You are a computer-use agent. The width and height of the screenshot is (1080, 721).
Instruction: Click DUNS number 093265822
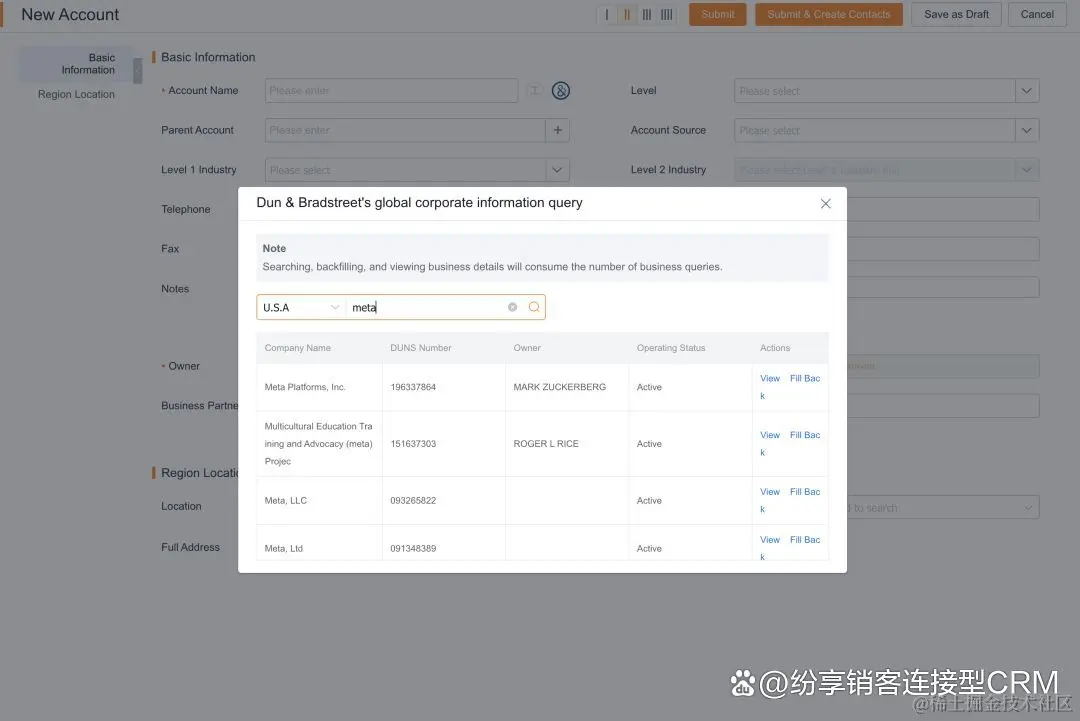413,501
